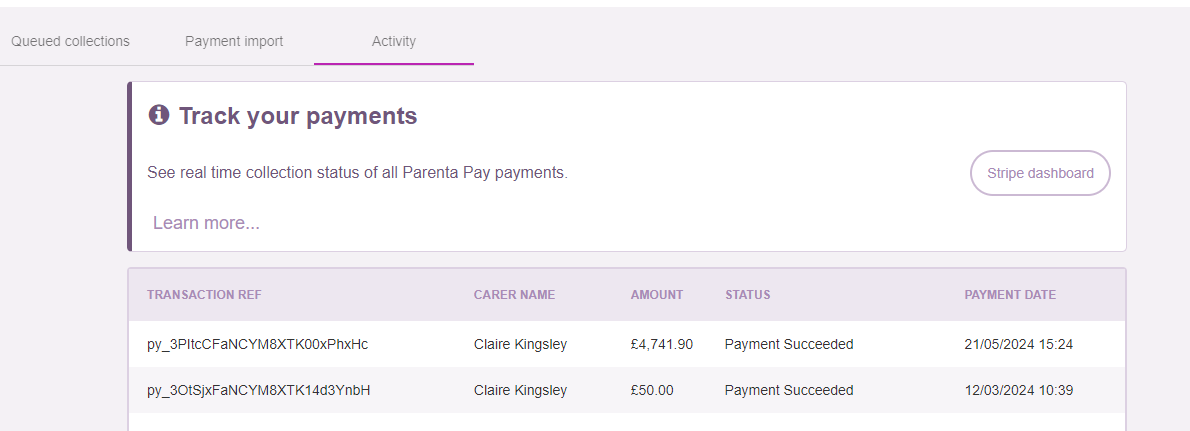Click the £50.00 amount cell

click(x=652, y=391)
